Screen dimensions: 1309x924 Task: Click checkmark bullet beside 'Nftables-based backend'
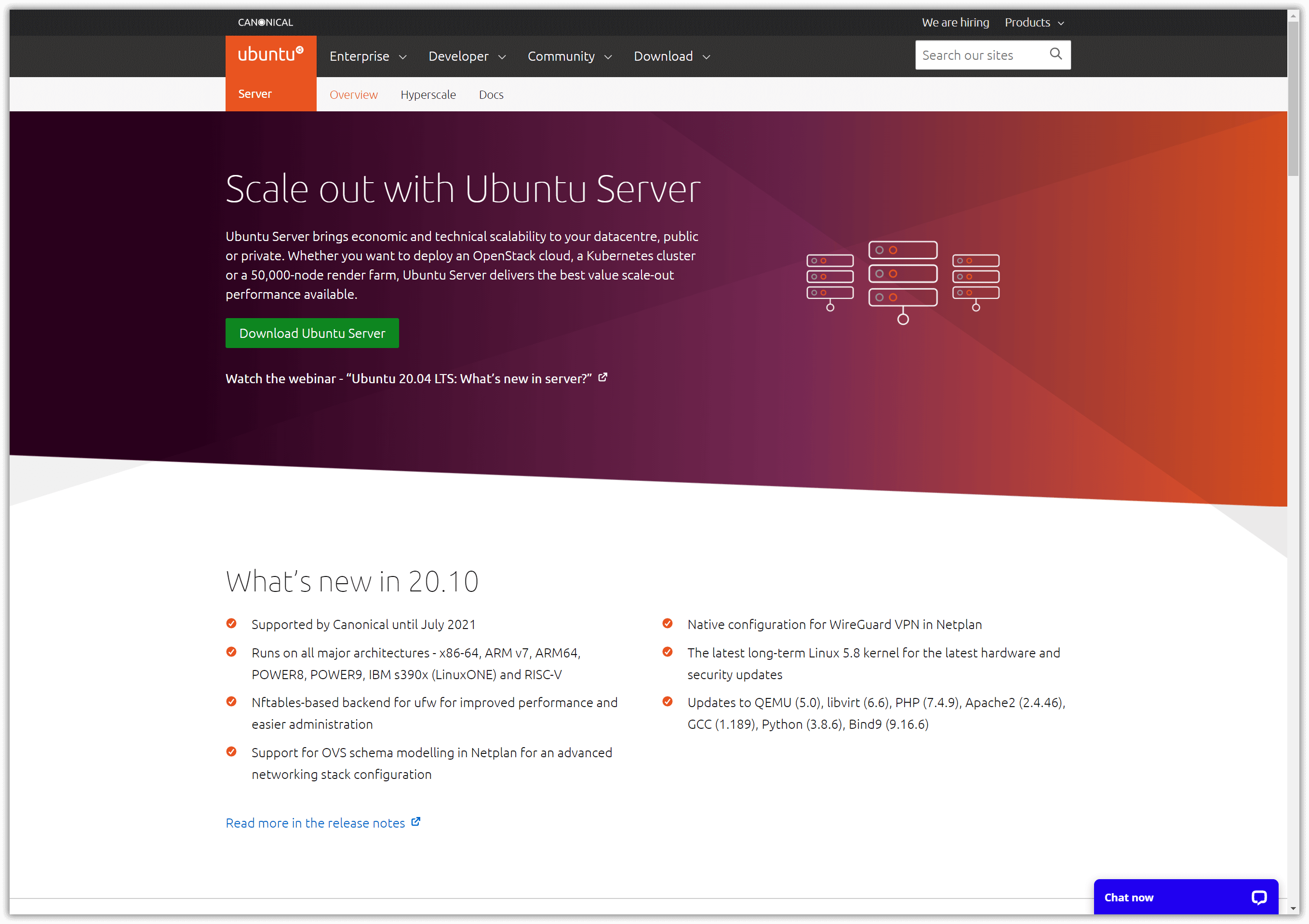tap(231, 701)
